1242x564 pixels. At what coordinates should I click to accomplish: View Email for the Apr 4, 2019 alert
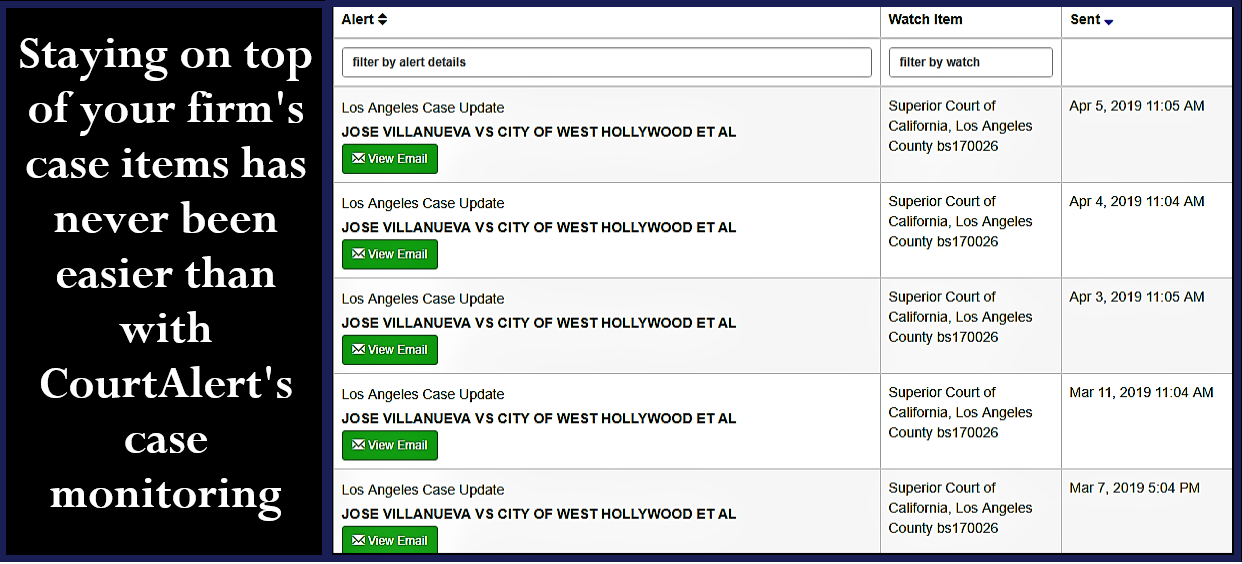(x=390, y=254)
